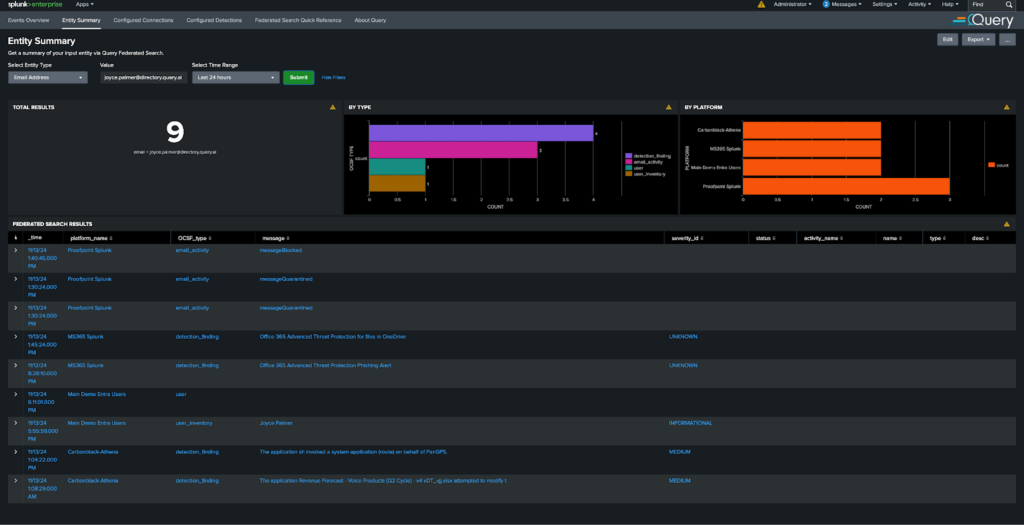This screenshot has width=1024, height=525.
Task: Open the Select Entity Type dropdown
Action: pyautogui.click(x=48, y=78)
